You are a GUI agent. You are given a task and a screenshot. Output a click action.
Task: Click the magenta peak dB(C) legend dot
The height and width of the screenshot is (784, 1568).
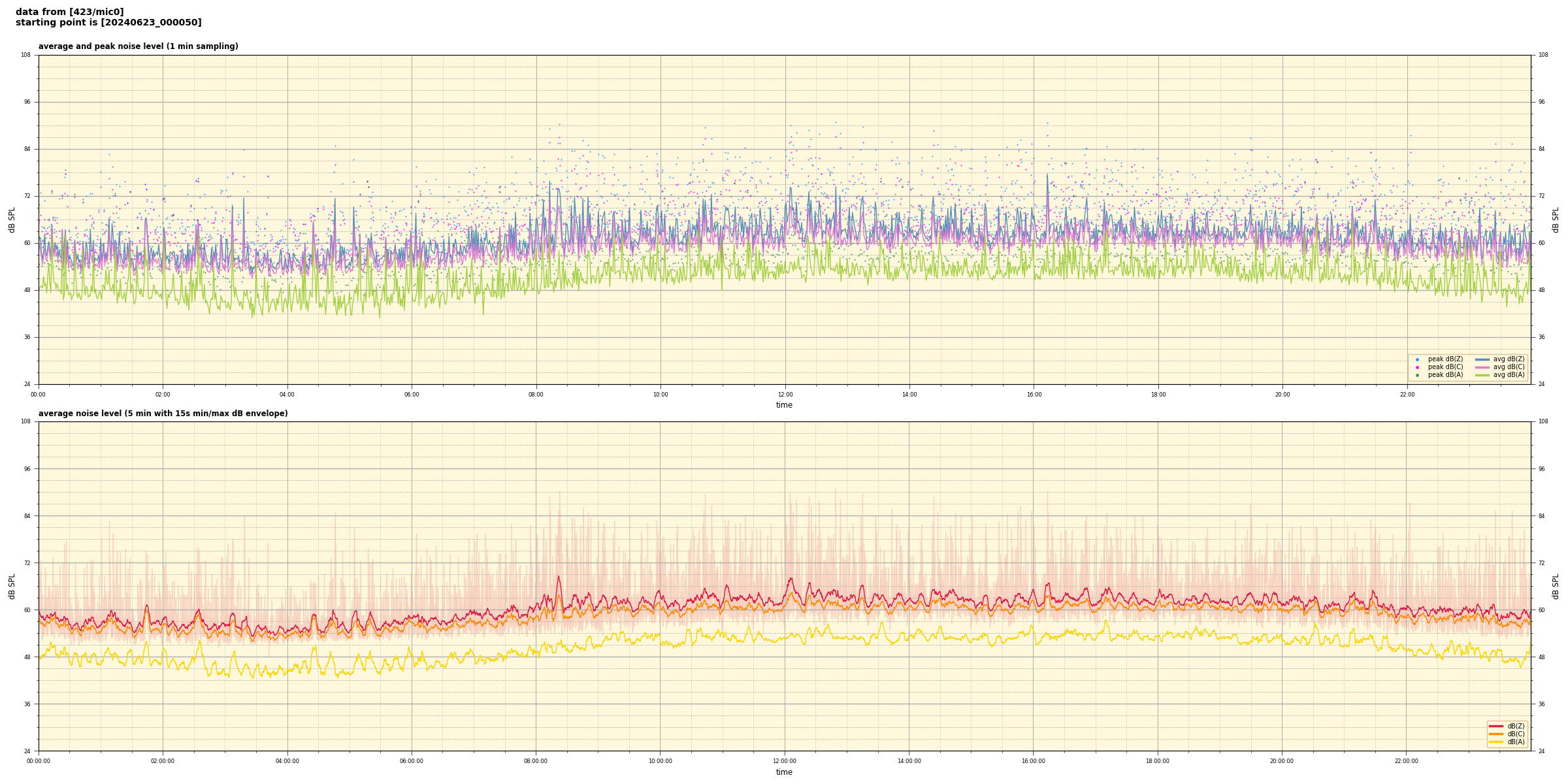(1417, 367)
